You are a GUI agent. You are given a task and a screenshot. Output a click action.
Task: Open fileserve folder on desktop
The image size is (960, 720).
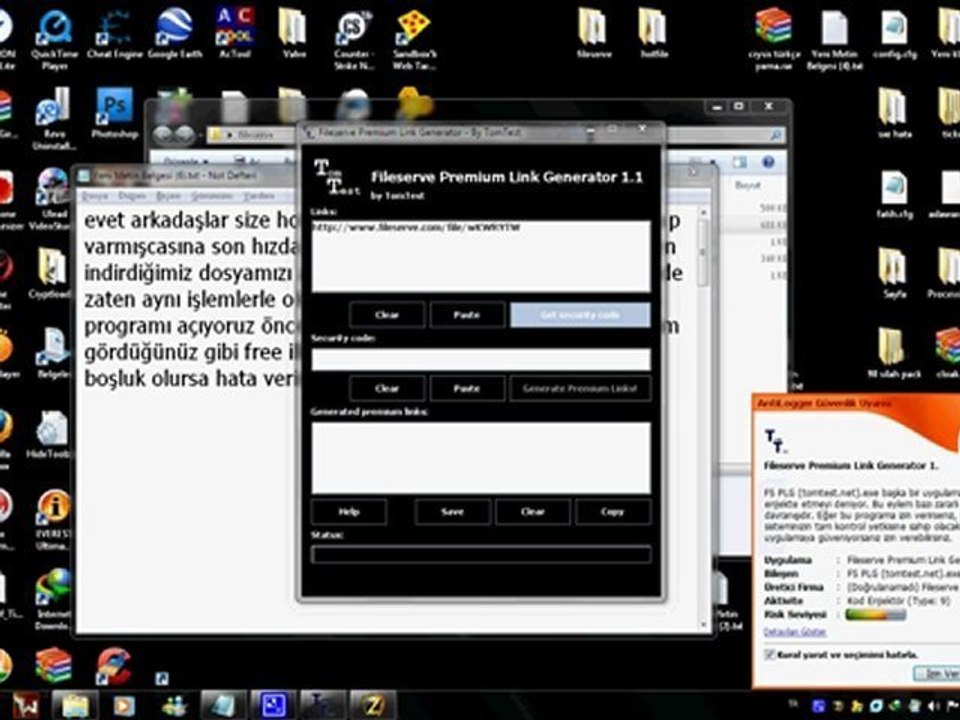pos(593,34)
